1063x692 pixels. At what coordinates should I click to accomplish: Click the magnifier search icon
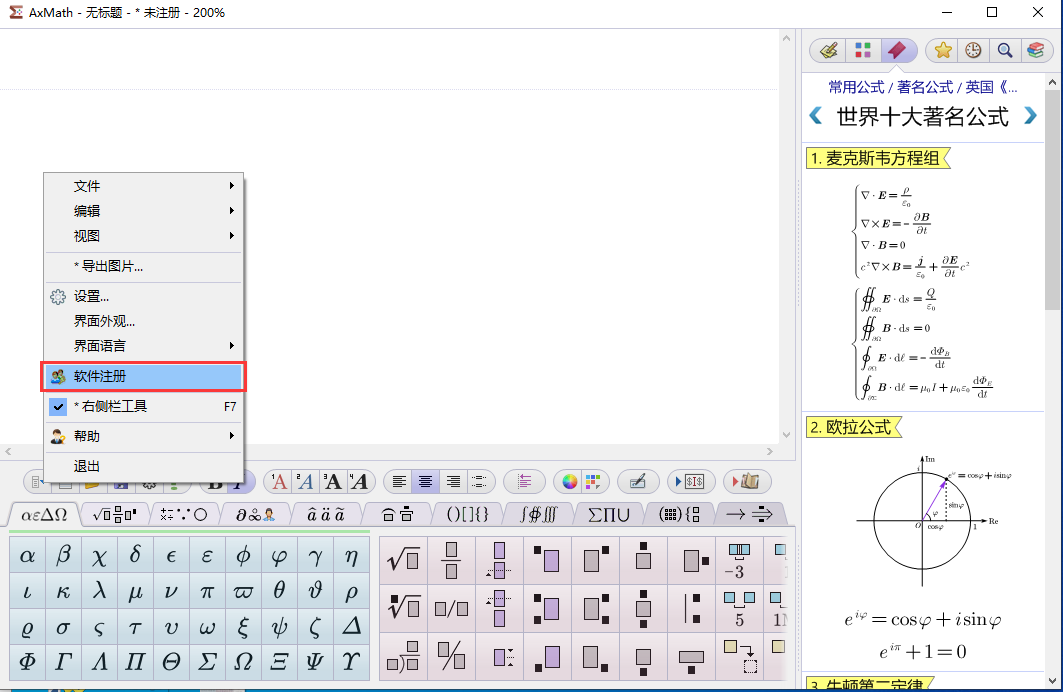(1005, 50)
